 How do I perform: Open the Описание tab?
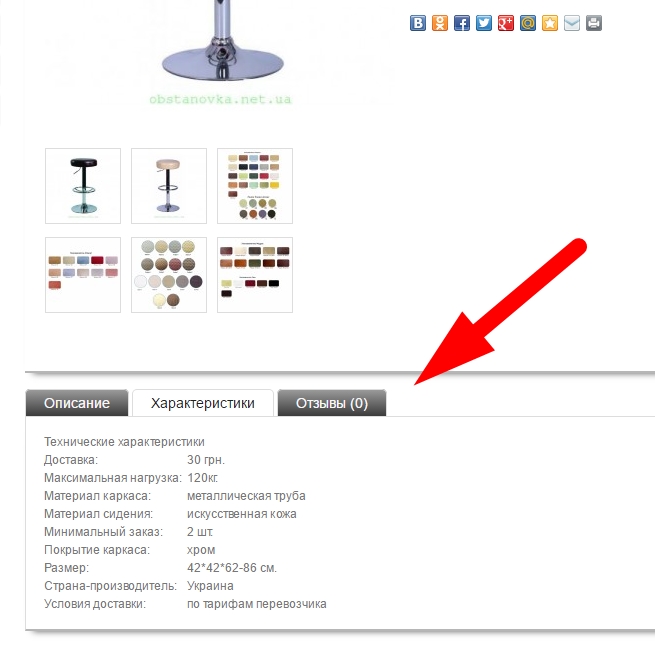(x=77, y=403)
